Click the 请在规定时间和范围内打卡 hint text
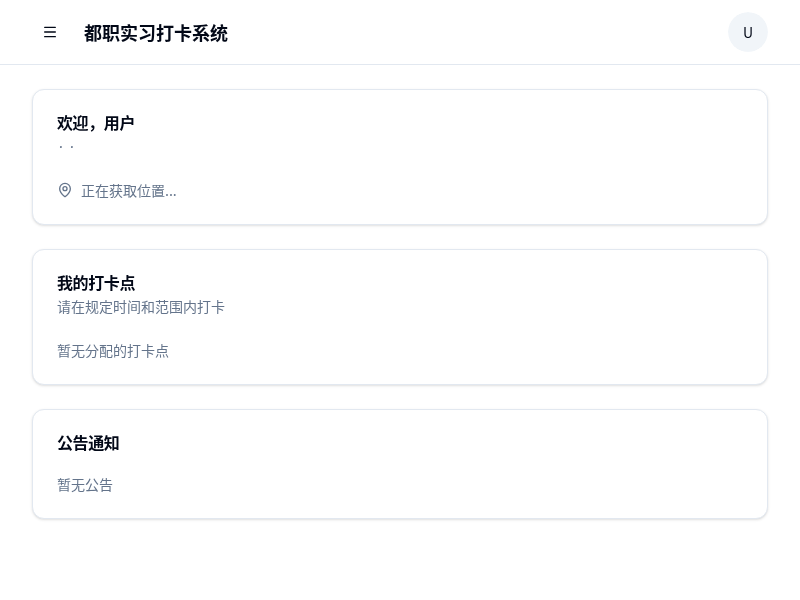Screen dimensions: 800x600 [141, 307]
